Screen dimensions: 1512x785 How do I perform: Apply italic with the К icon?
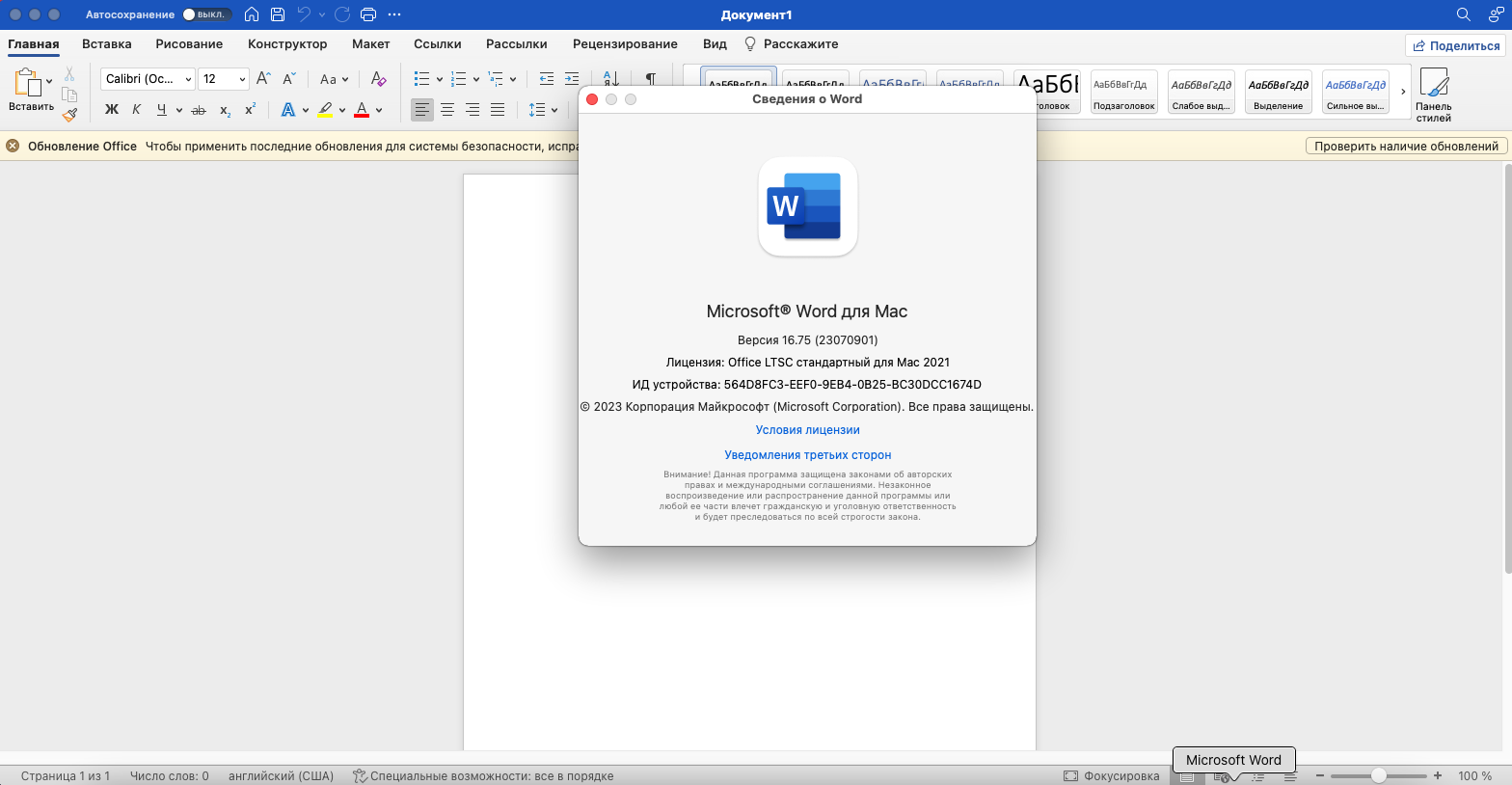point(136,110)
